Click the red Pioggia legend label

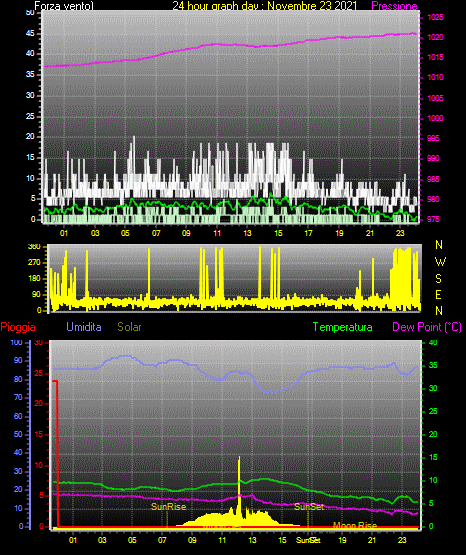tap(18, 327)
